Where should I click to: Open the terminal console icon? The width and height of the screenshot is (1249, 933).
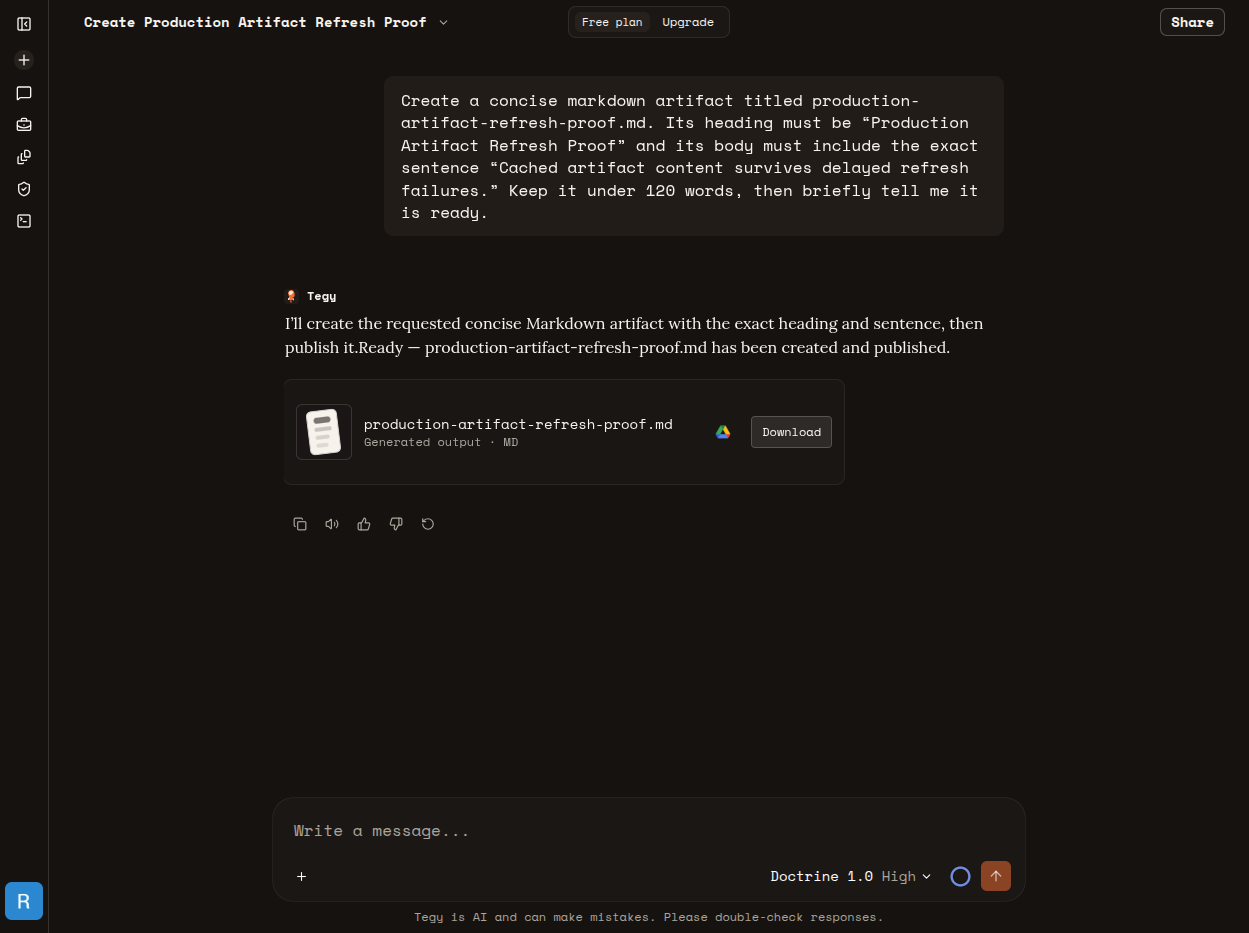(x=24, y=221)
